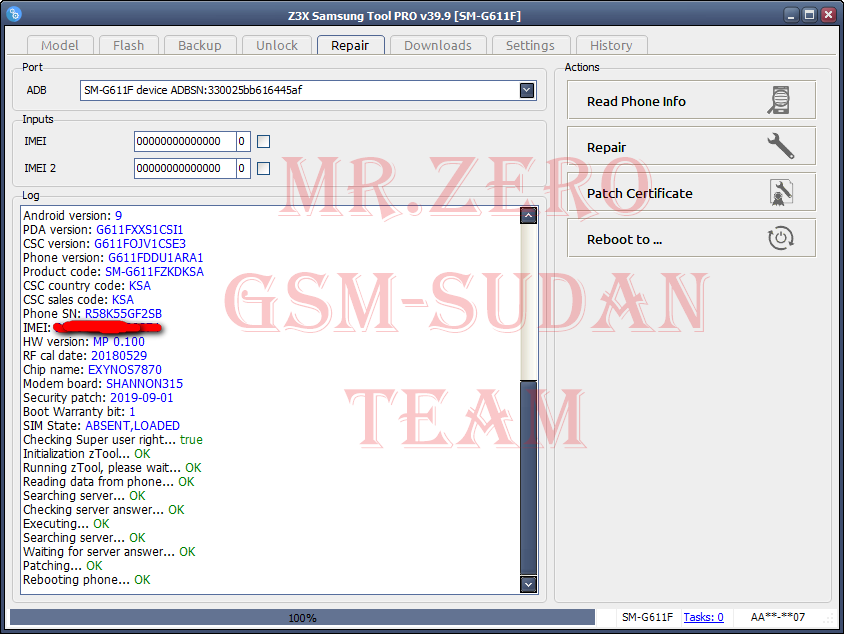Click the Reboot to ... button label
The image size is (844, 634).
(624, 239)
